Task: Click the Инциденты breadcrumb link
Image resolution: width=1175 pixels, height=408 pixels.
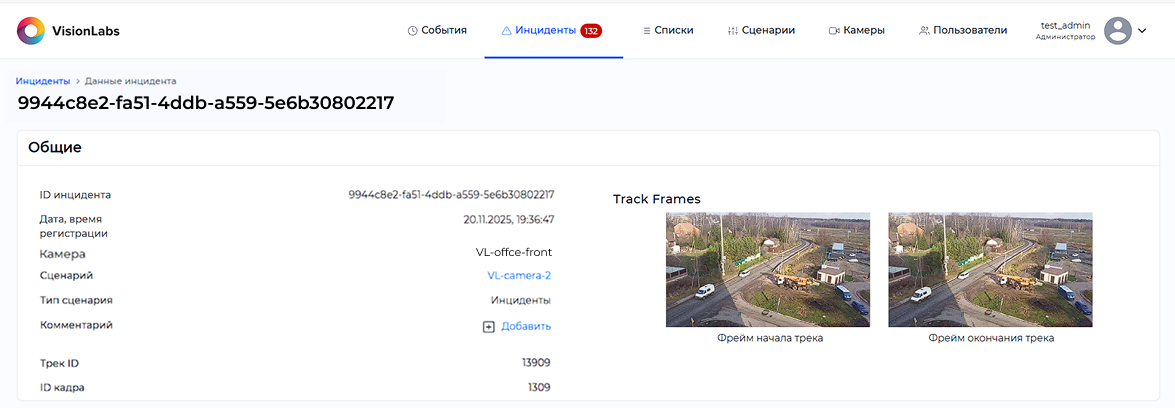Action: 43,80
